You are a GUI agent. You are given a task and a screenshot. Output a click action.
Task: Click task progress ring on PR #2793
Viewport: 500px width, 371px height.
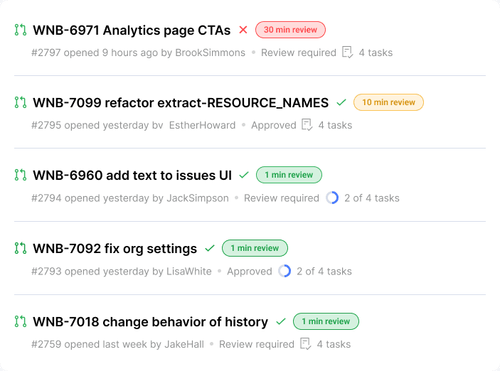[284, 271]
